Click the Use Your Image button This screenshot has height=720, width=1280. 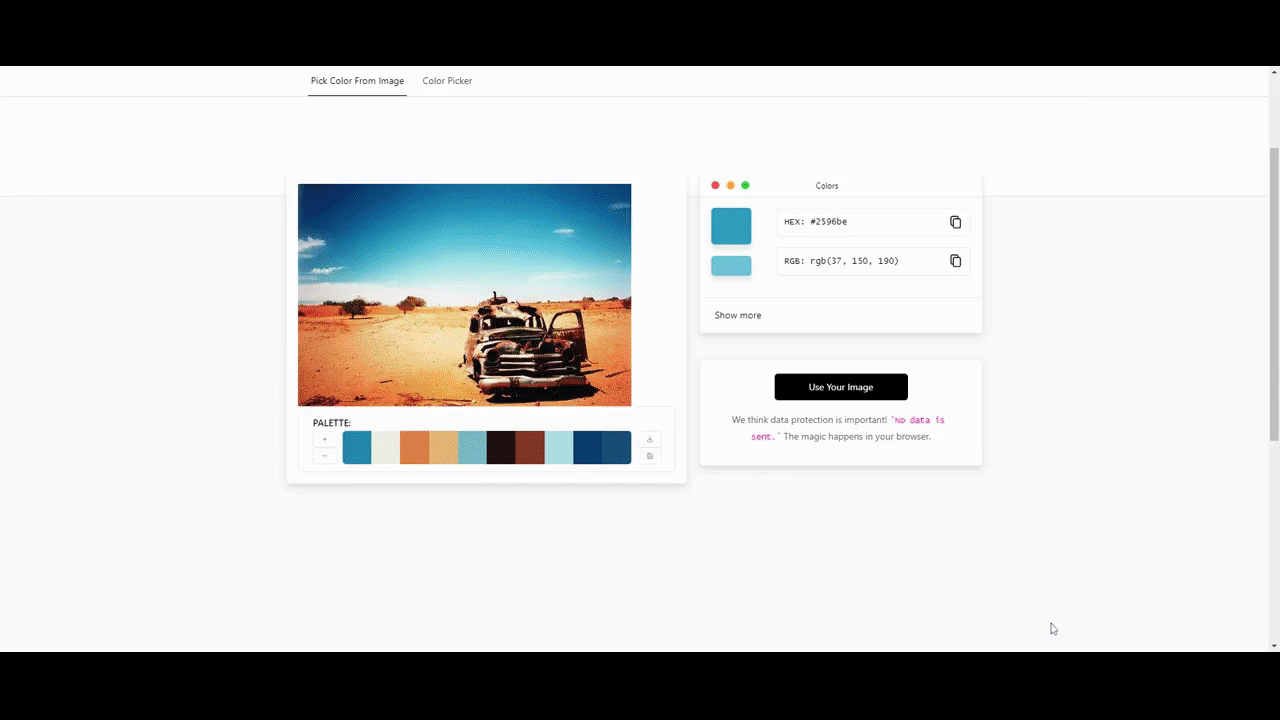click(841, 387)
